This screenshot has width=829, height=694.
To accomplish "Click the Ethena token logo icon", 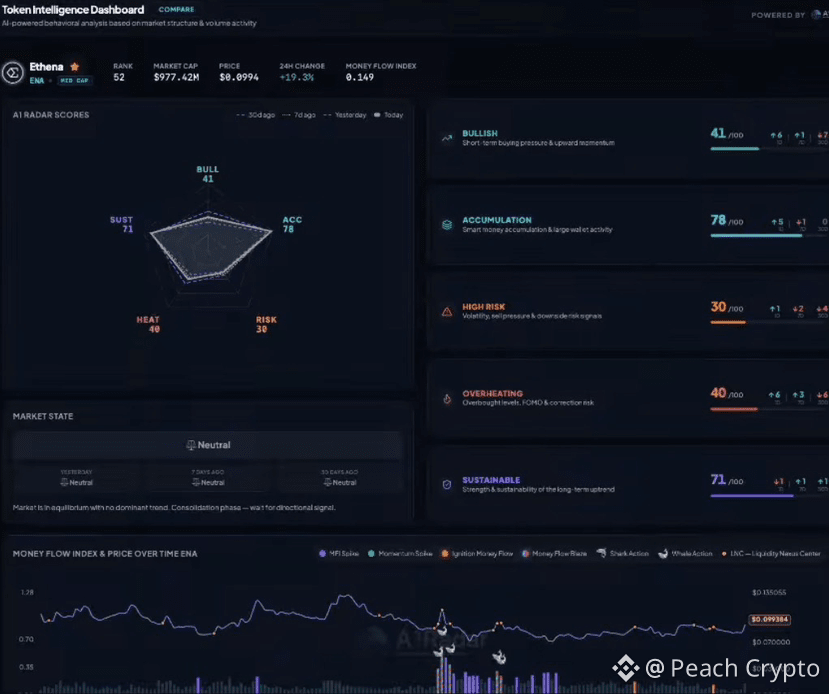I will [13, 72].
